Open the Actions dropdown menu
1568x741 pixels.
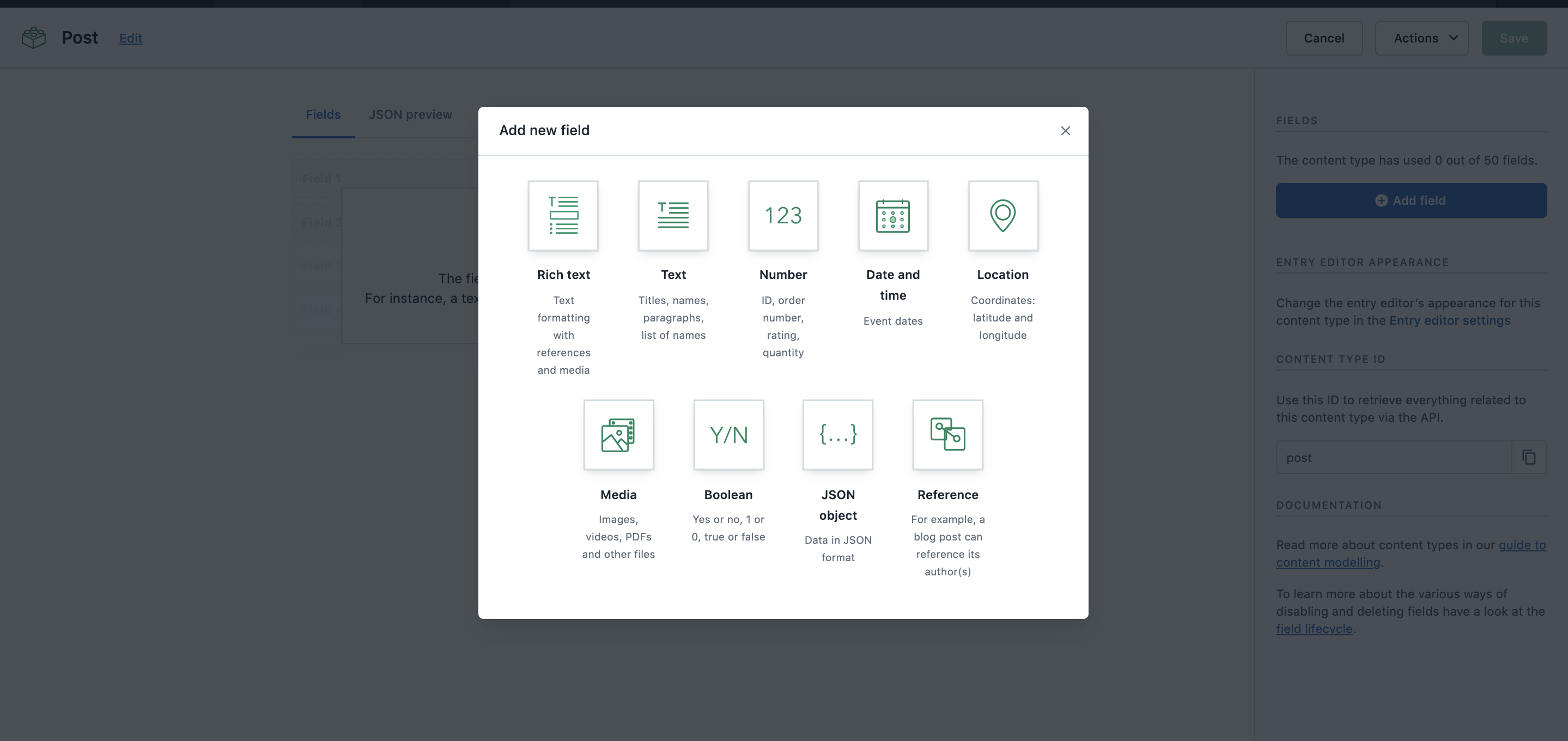pos(1421,38)
